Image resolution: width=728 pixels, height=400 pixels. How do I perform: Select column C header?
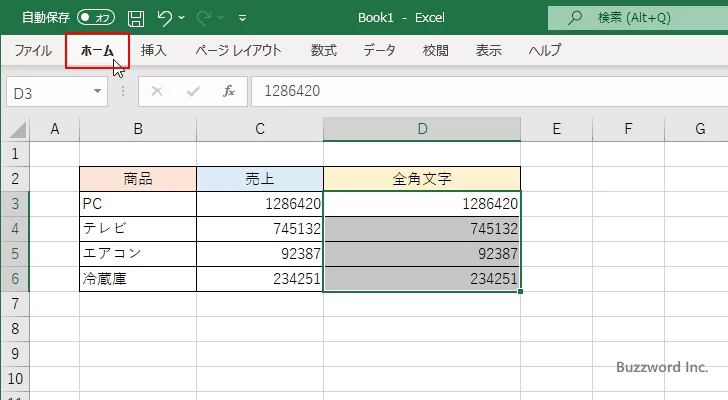point(260,129)
